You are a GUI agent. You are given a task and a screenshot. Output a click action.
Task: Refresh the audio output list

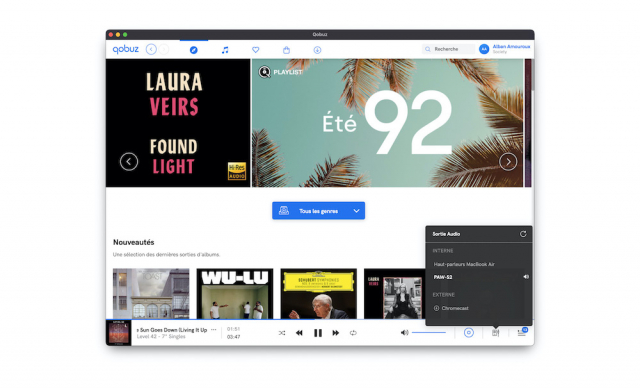coord(523,234)
